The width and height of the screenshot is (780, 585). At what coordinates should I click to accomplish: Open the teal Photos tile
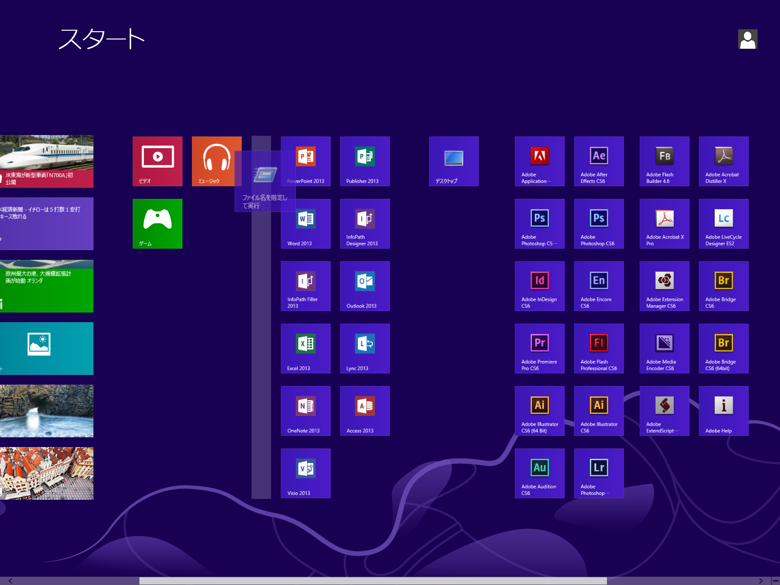coord(46,349)
